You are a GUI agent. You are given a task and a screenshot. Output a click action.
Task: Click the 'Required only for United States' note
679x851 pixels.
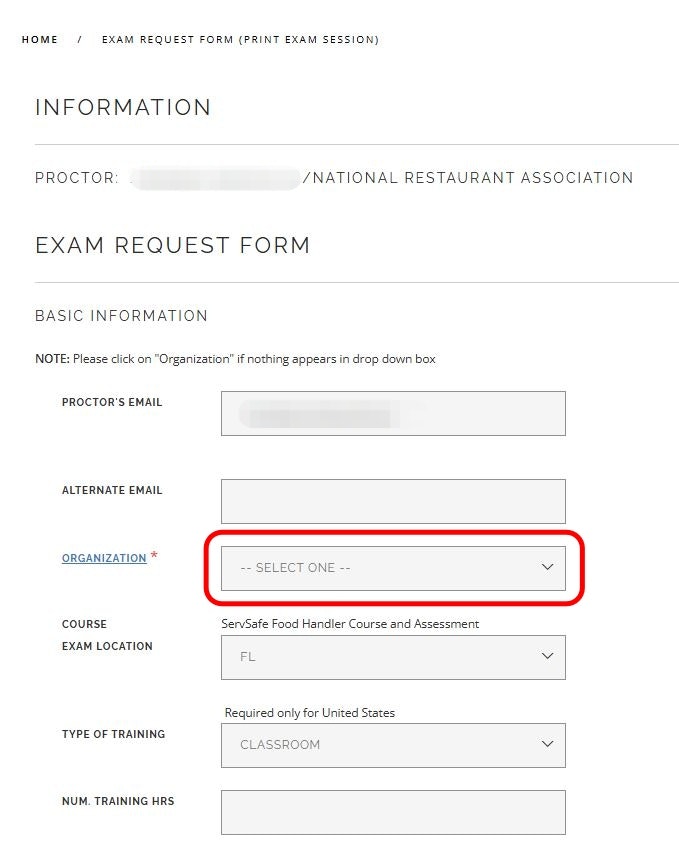[x=310, y=713]
